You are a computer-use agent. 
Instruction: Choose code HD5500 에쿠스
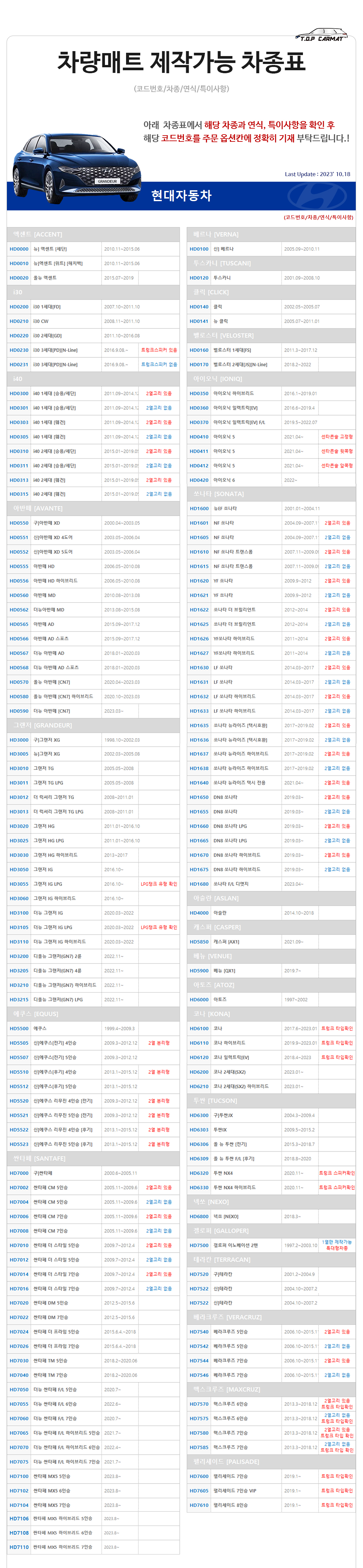point(19,1029)
